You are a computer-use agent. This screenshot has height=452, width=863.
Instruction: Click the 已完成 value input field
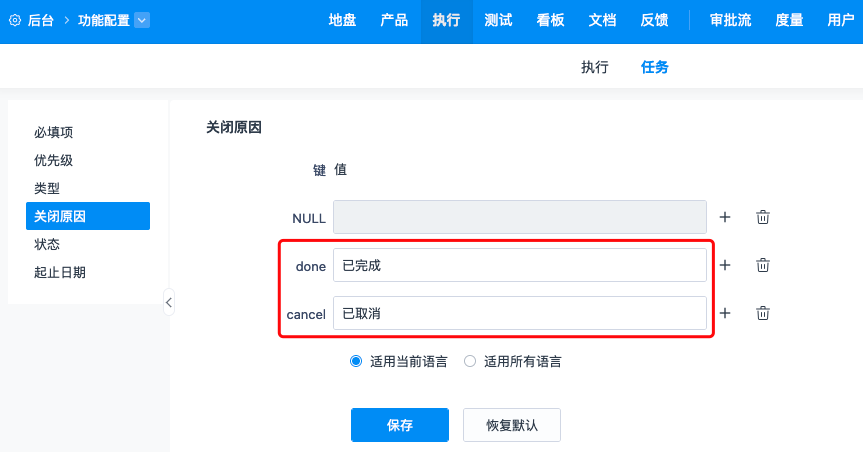coord(520,265)
